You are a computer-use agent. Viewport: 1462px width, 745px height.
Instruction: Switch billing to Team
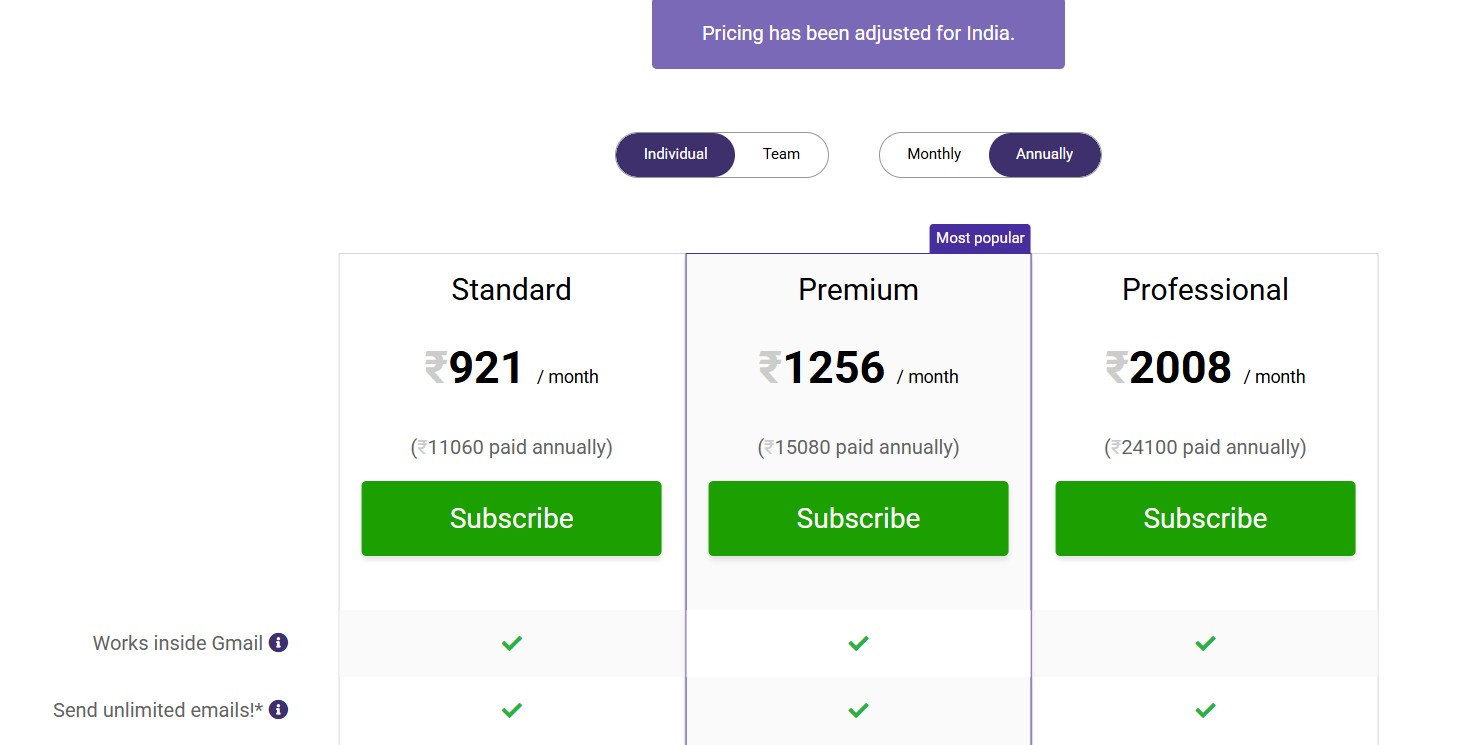(781, 154)
